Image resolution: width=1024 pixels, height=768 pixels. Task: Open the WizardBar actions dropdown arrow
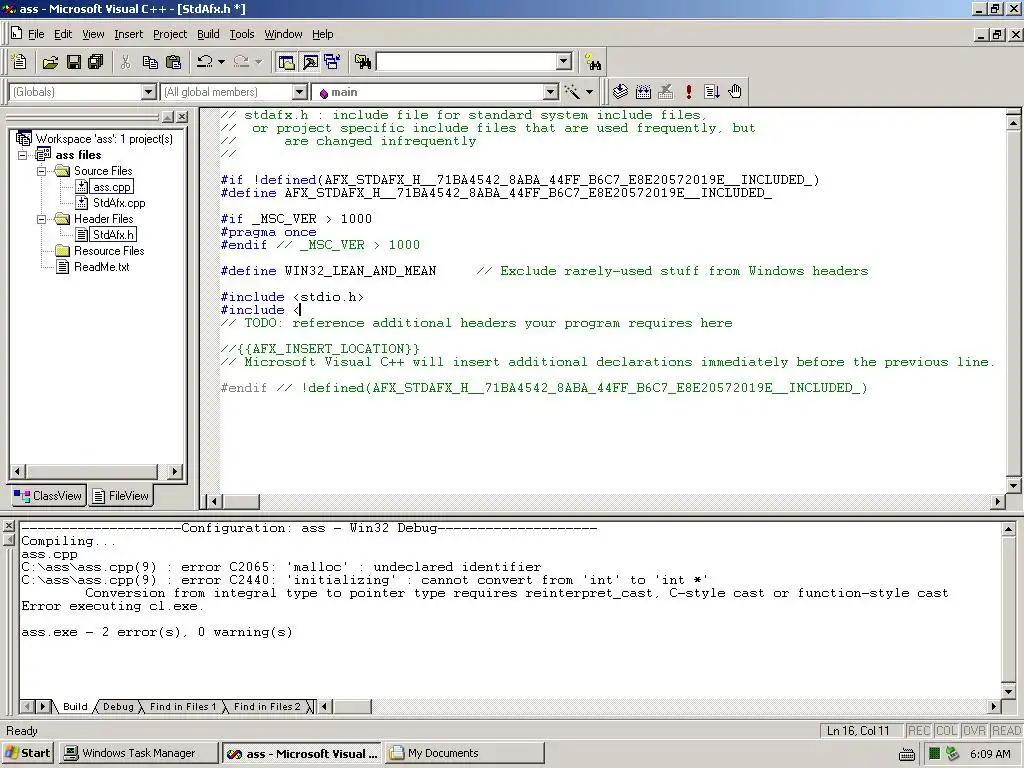coord(589,92)
